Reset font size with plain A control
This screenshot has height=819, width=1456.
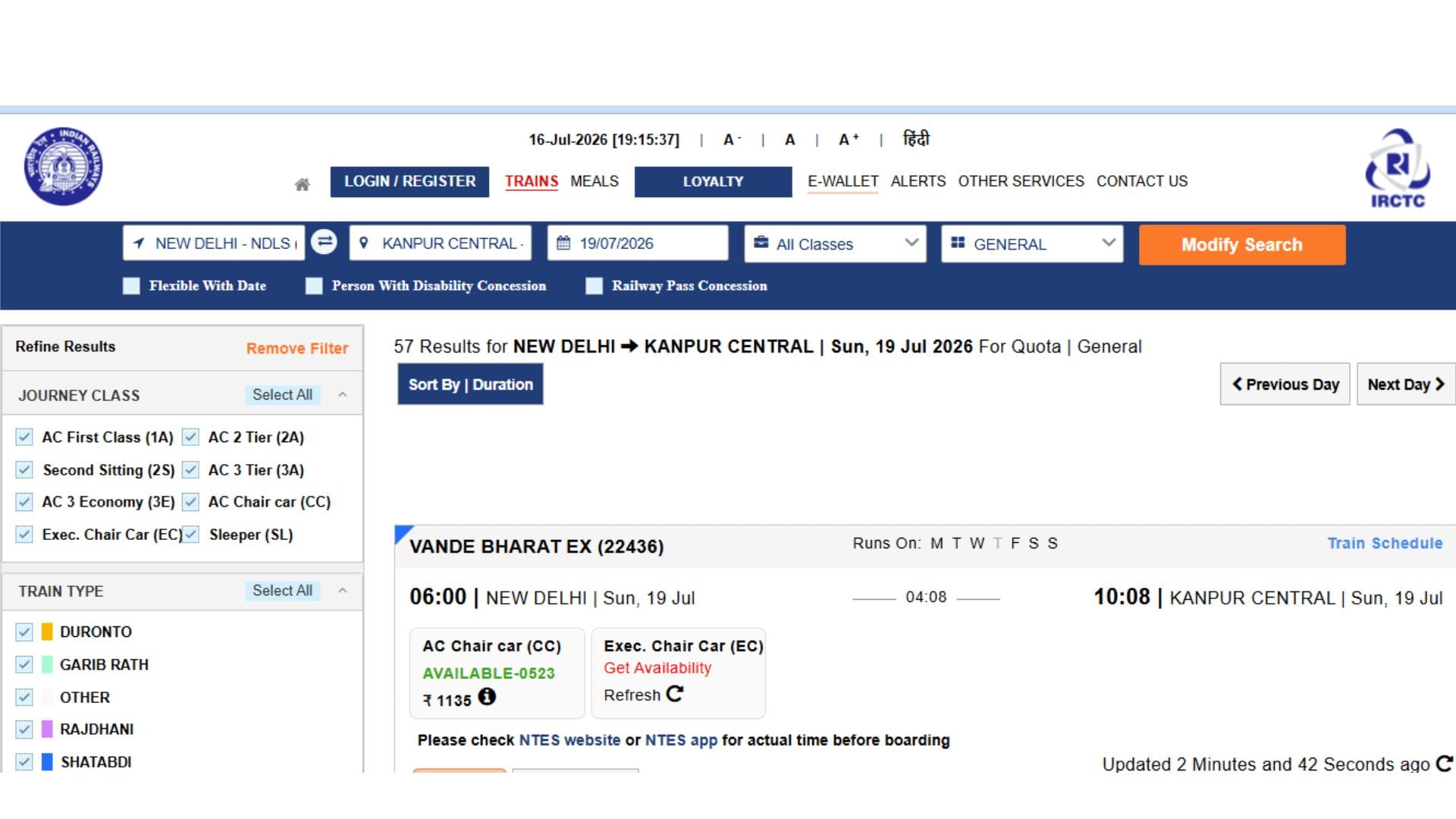coord(789,140)
